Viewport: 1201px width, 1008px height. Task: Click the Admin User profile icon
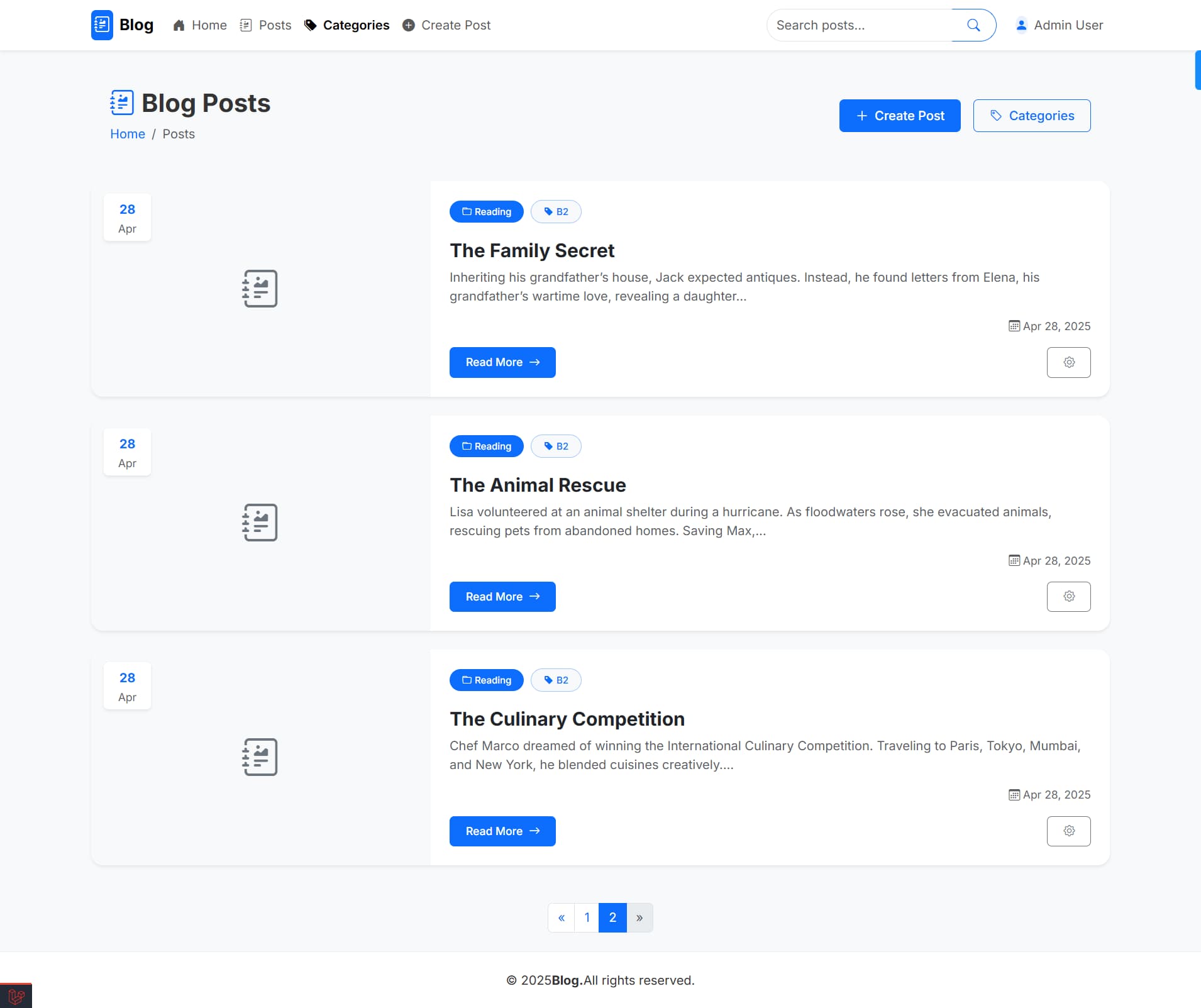1021,25
